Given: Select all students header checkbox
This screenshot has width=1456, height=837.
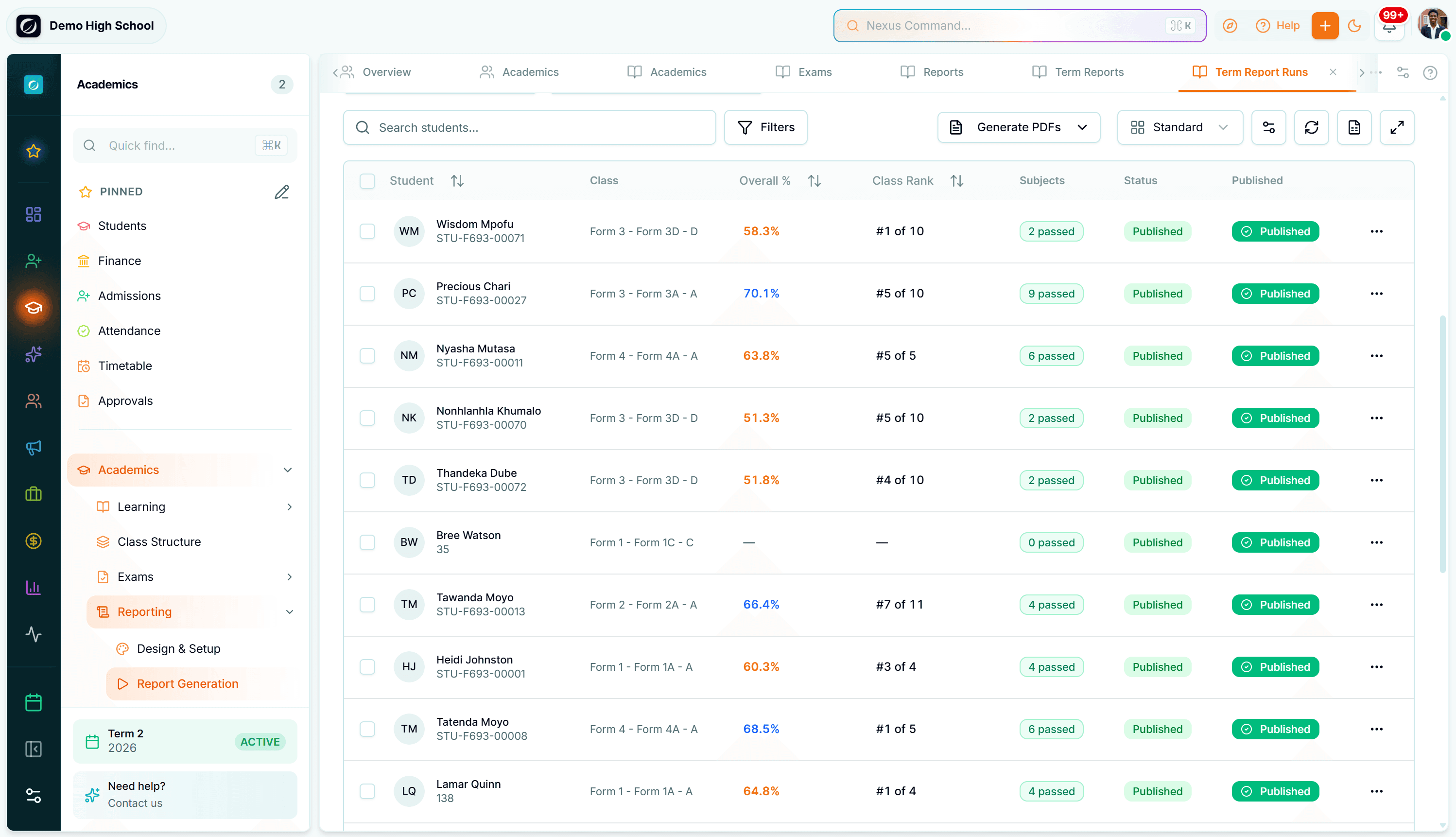Looking at the screenshot, I should tap(367, 181).
